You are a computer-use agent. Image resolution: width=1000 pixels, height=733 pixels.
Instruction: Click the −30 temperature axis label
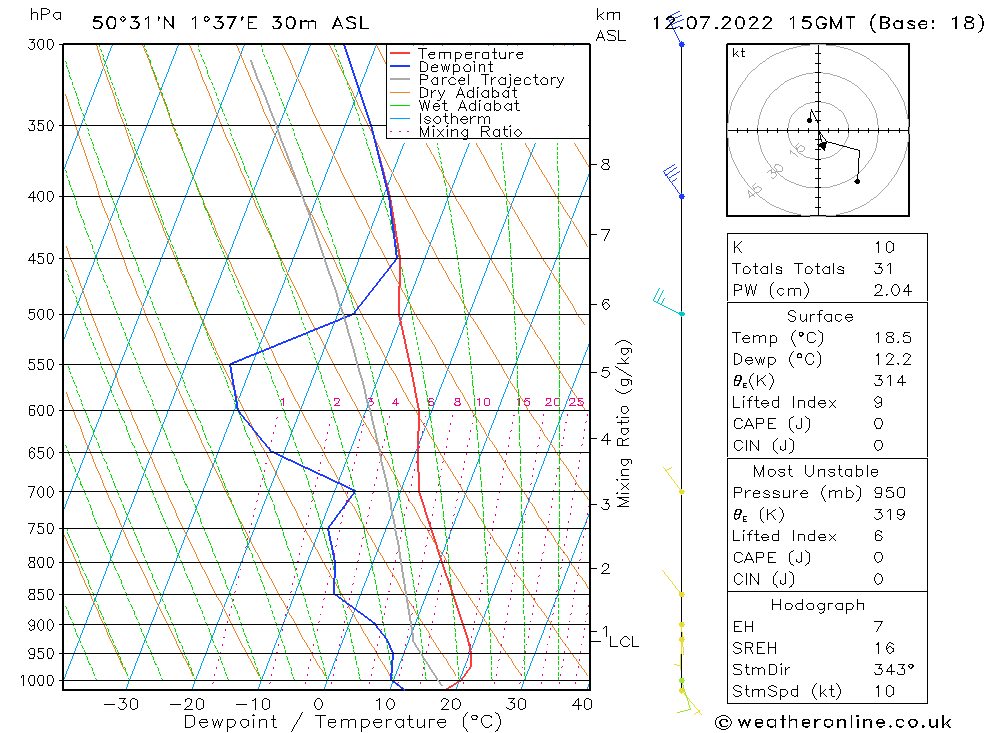point(121,704)
